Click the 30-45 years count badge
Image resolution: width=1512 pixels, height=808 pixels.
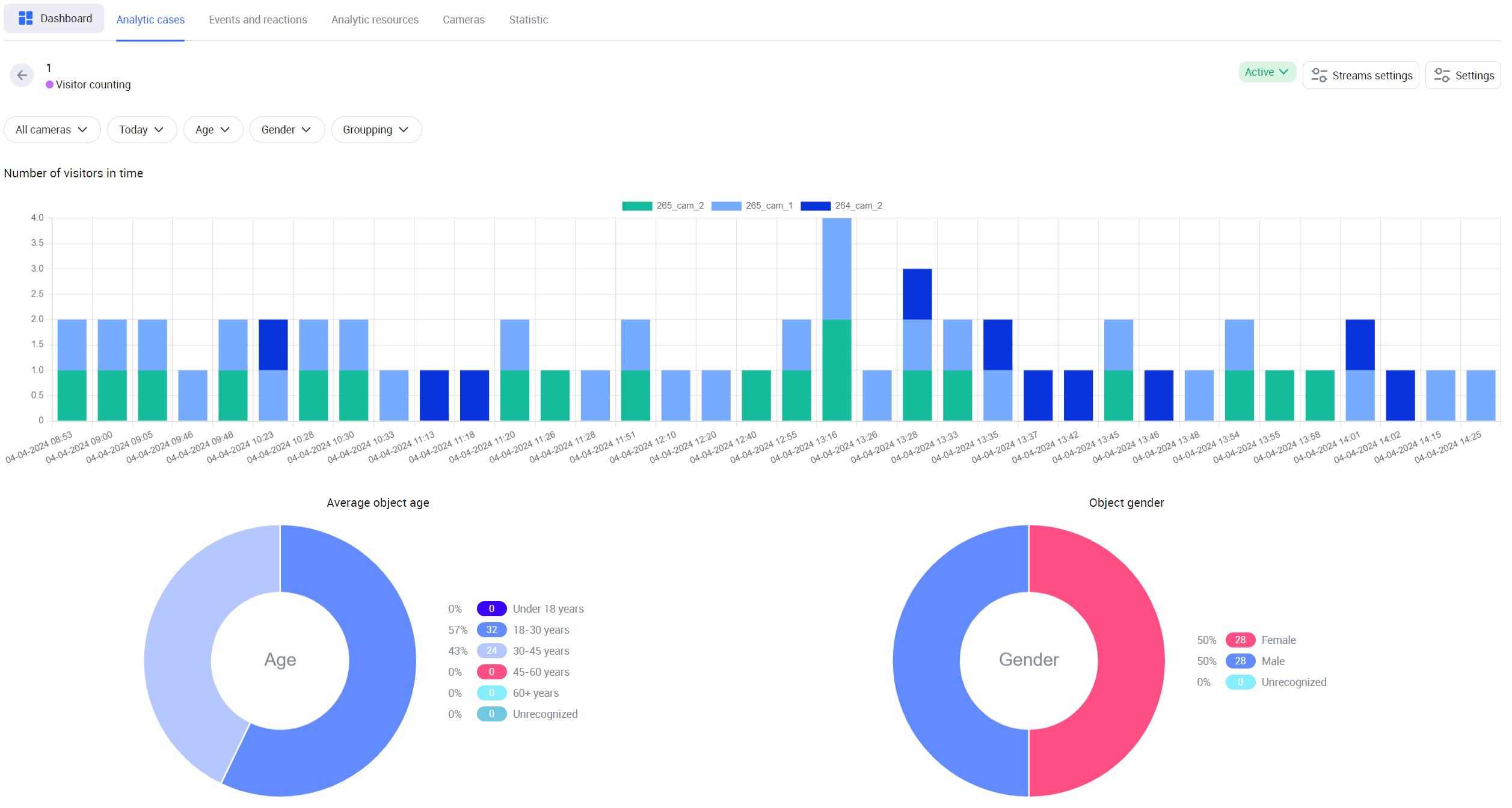491,651
